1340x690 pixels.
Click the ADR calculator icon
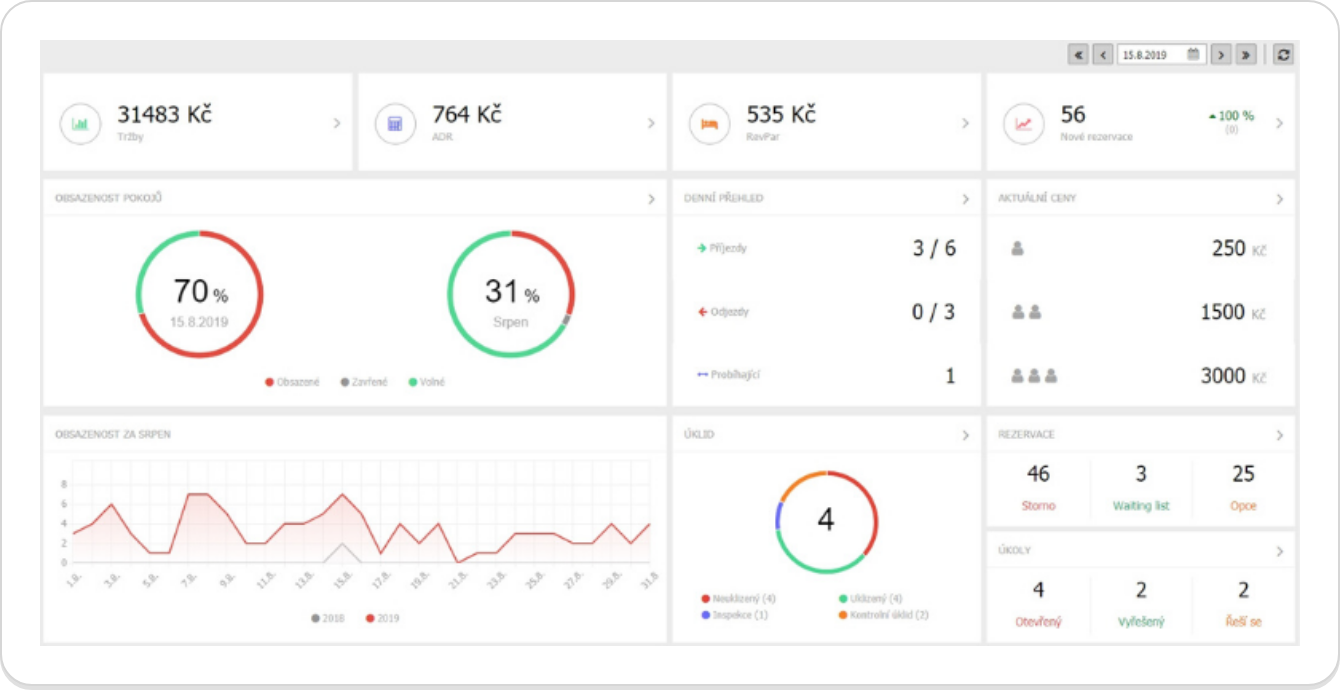click(x=395, y=124)
